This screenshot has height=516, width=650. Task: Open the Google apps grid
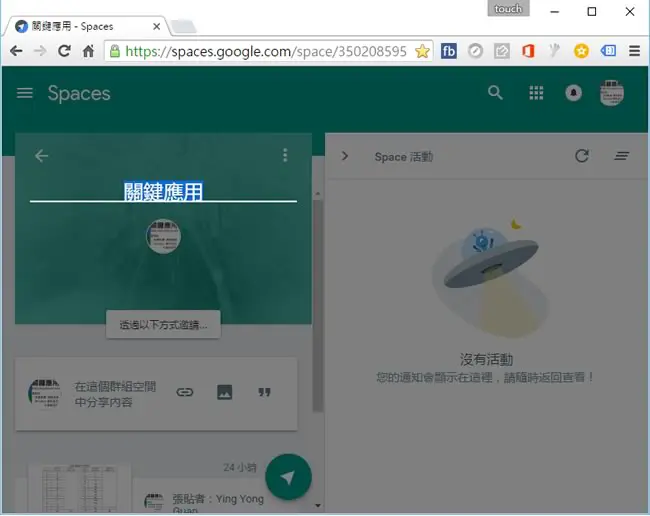coord(536,93)
